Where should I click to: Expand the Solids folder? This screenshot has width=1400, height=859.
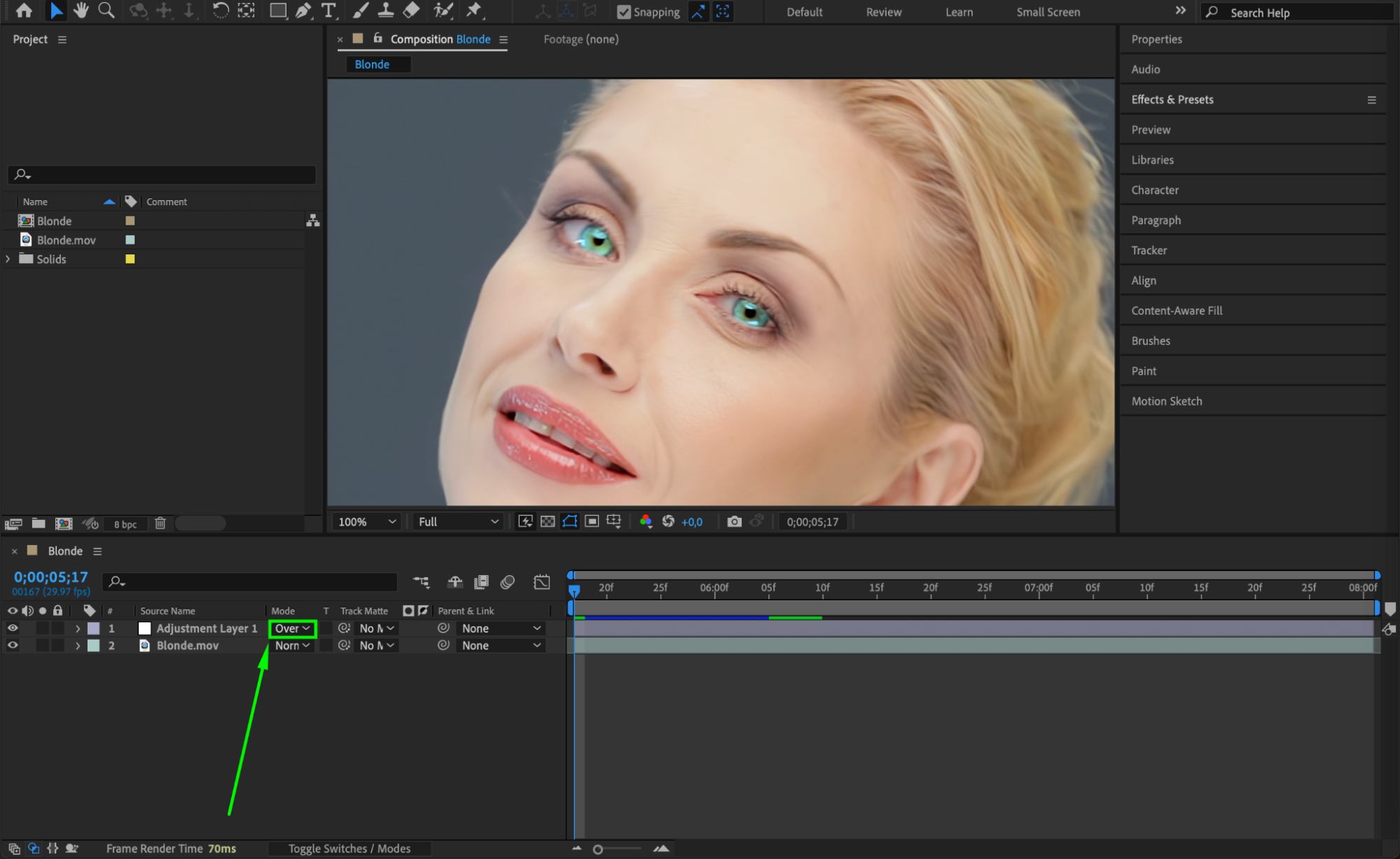[x=8, y=259]
